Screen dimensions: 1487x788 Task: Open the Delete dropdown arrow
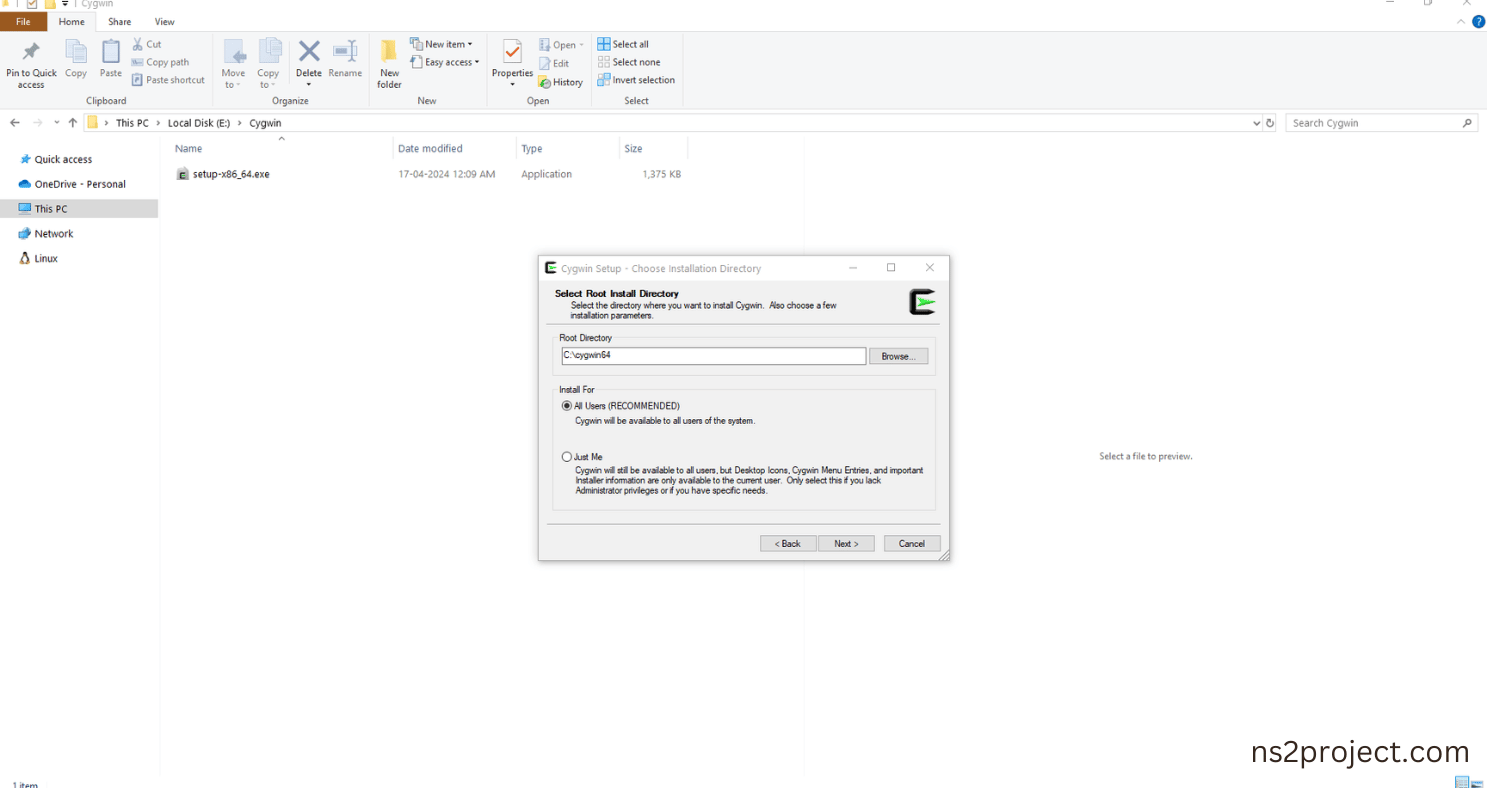pos(309,84)
